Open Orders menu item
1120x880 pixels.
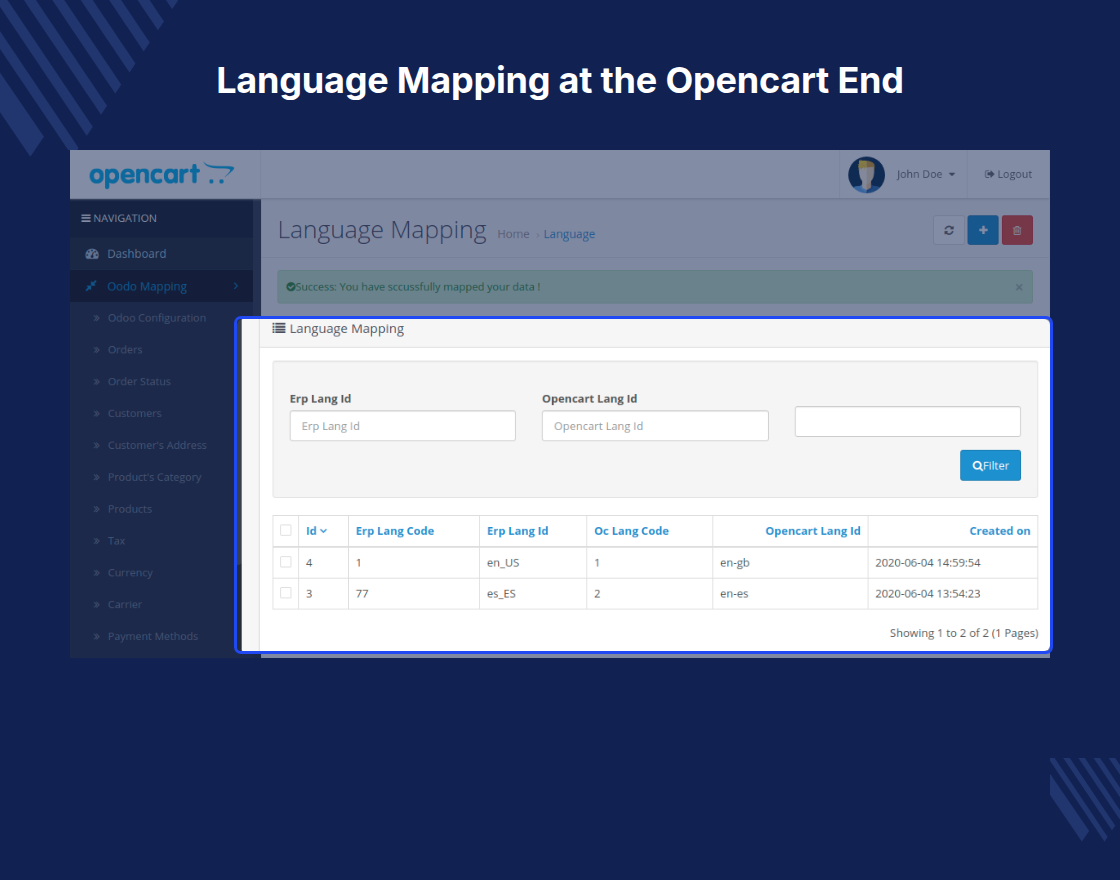click(125, 350)
